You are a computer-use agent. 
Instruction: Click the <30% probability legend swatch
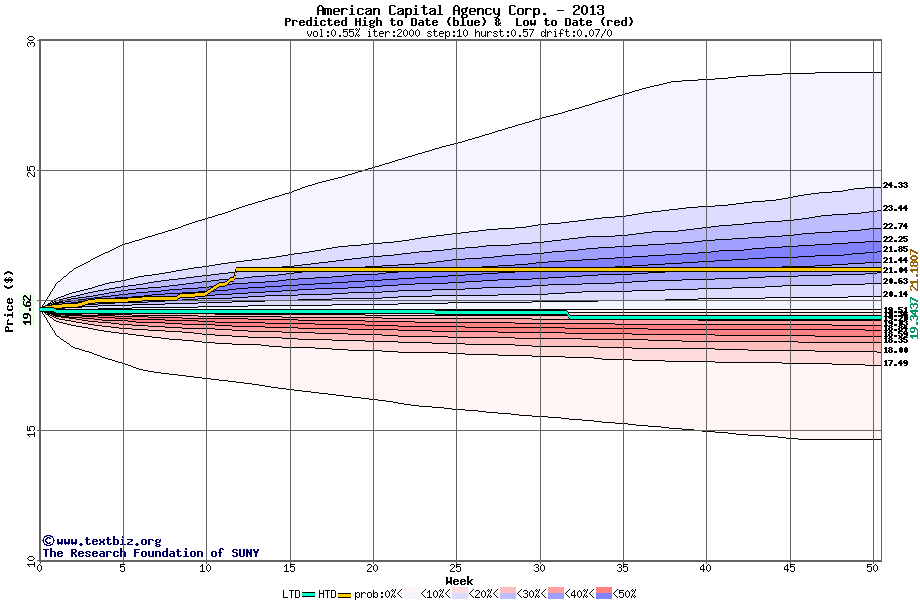507,594
